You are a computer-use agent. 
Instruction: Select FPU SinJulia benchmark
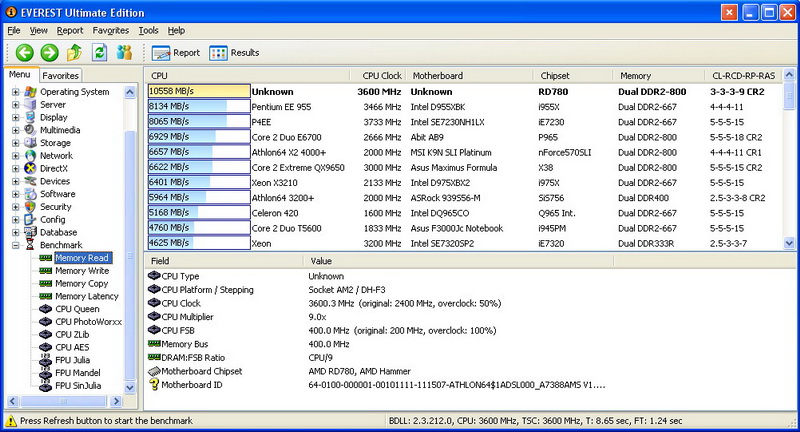(x=78, y=386)
